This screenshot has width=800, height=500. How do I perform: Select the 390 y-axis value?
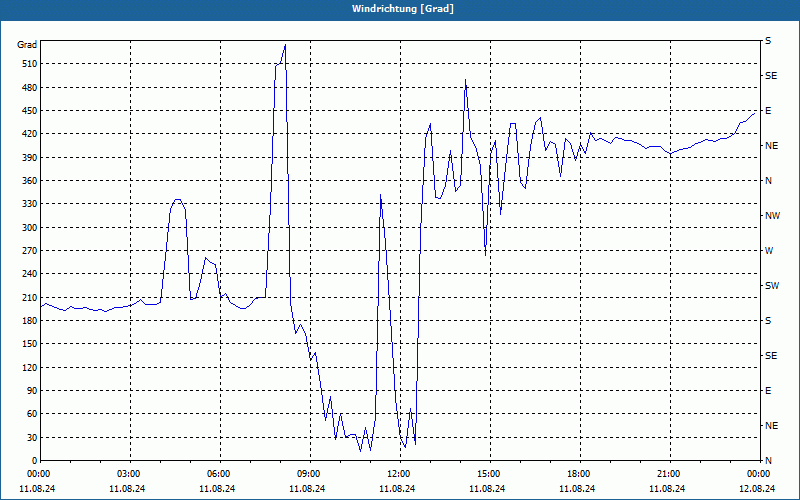(x=30, y=158)
